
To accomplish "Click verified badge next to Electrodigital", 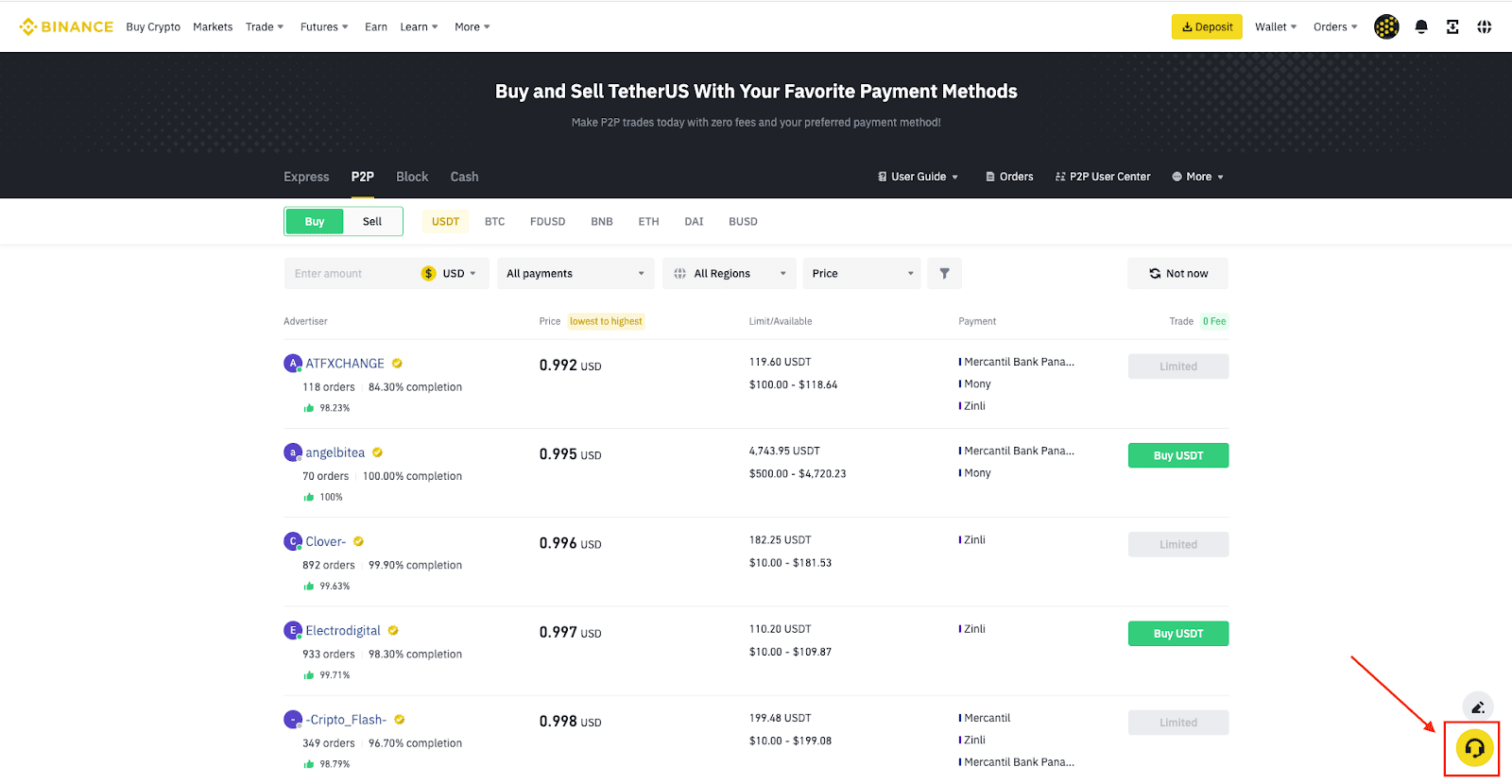I will click(393, 630).
